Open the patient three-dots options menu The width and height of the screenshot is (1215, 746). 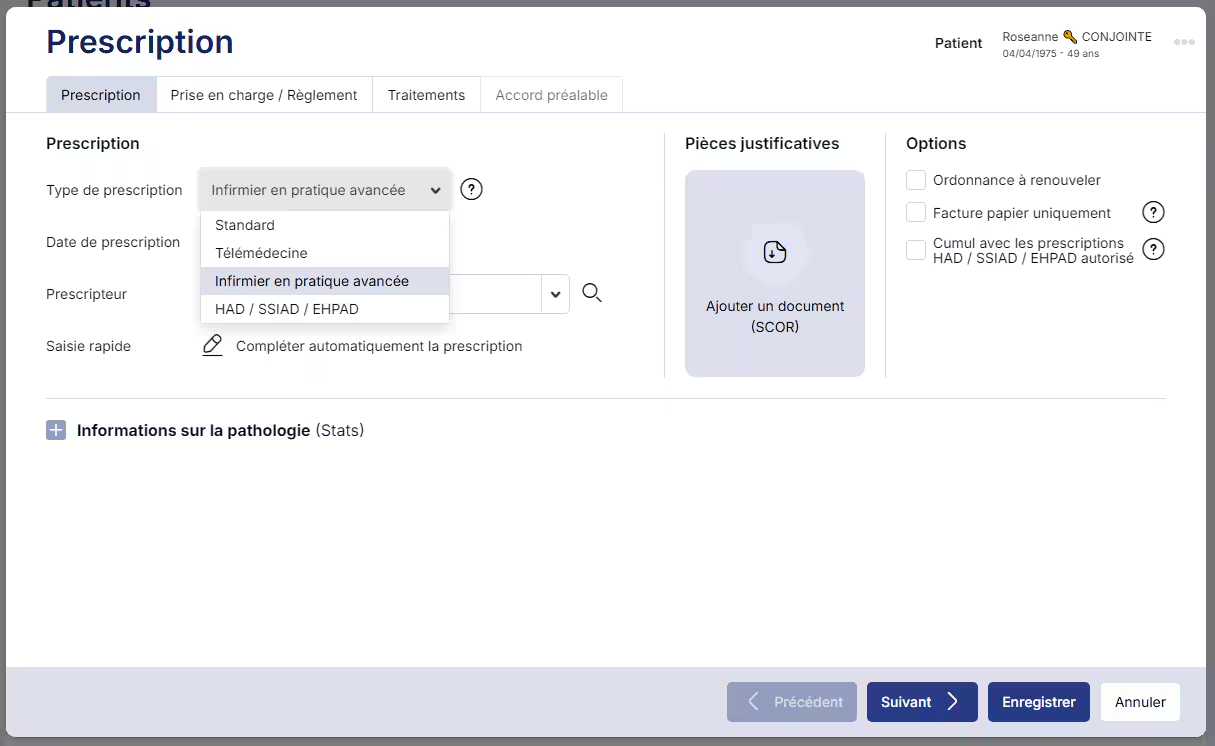(1184, 42)
